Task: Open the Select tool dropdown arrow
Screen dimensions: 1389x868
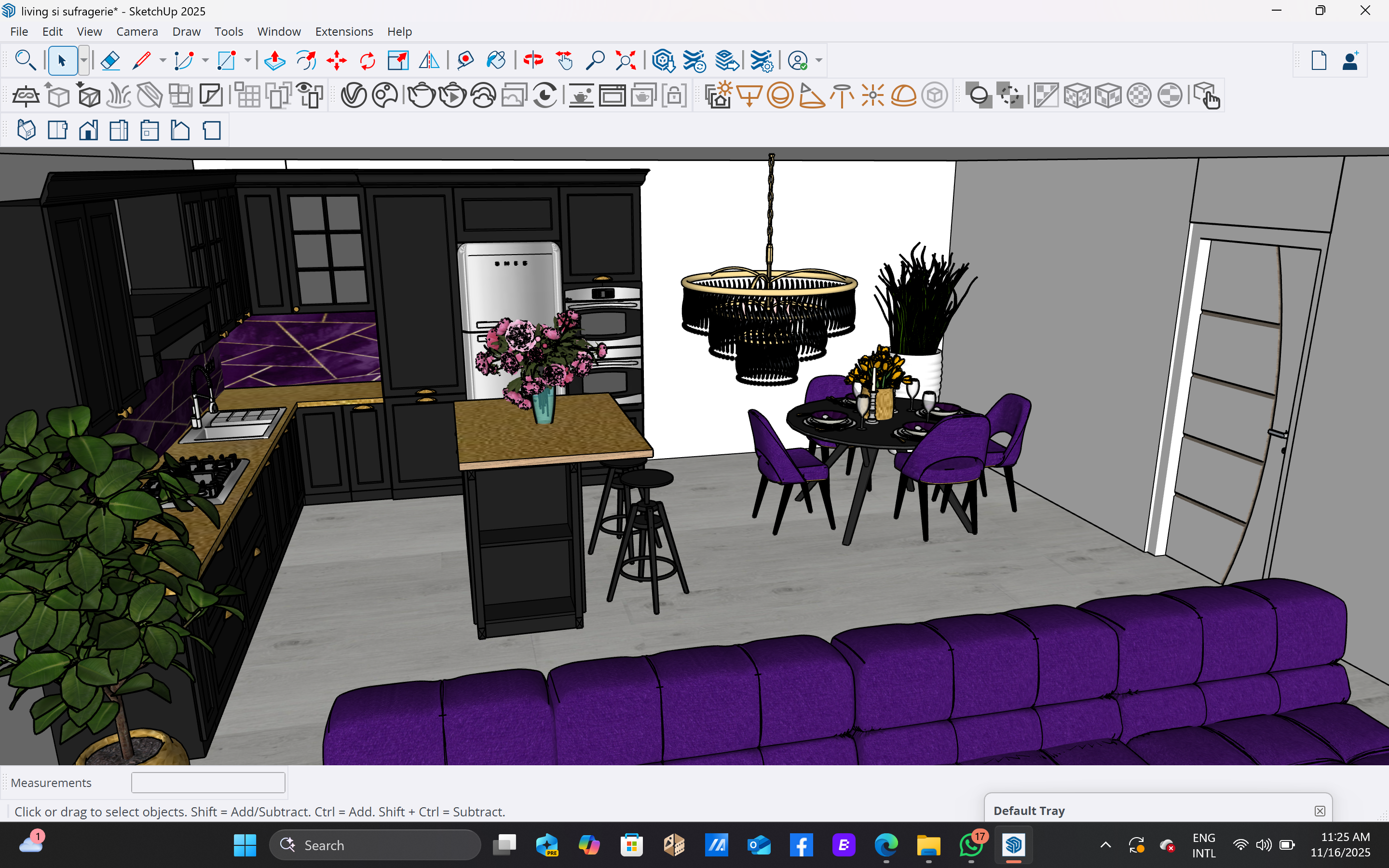Action: 84,60
